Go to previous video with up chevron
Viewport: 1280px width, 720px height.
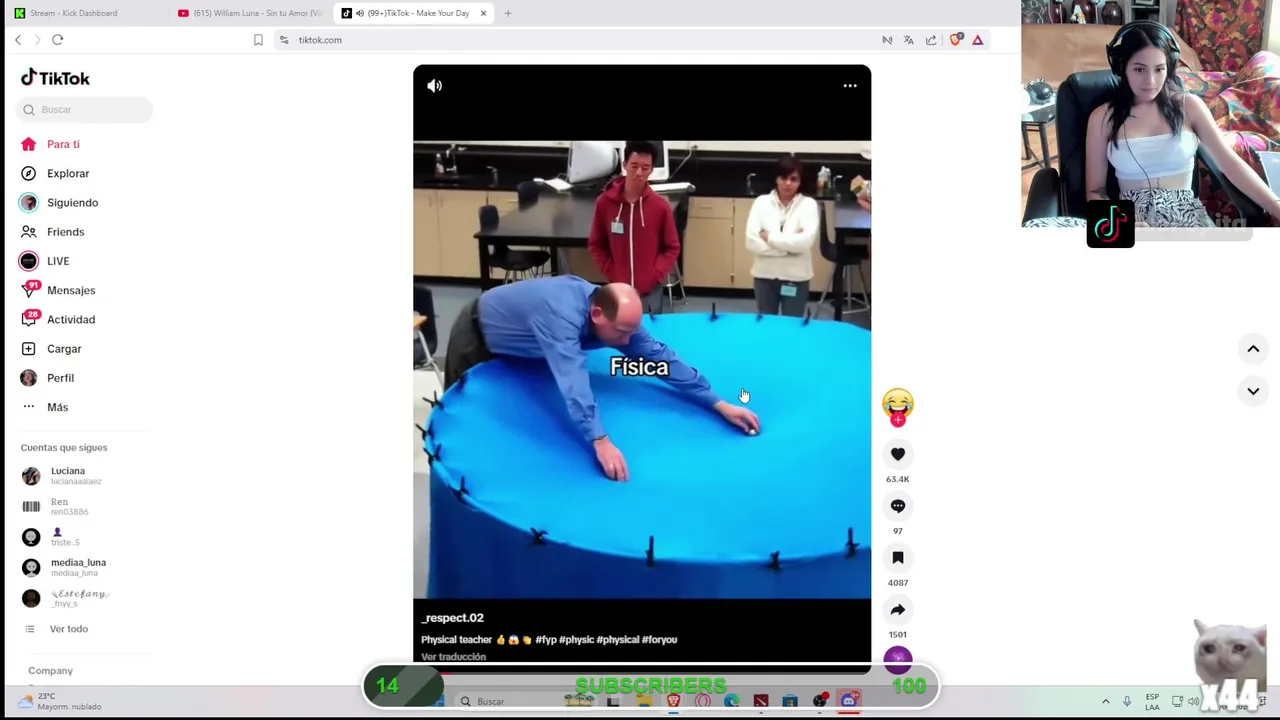1253,349
